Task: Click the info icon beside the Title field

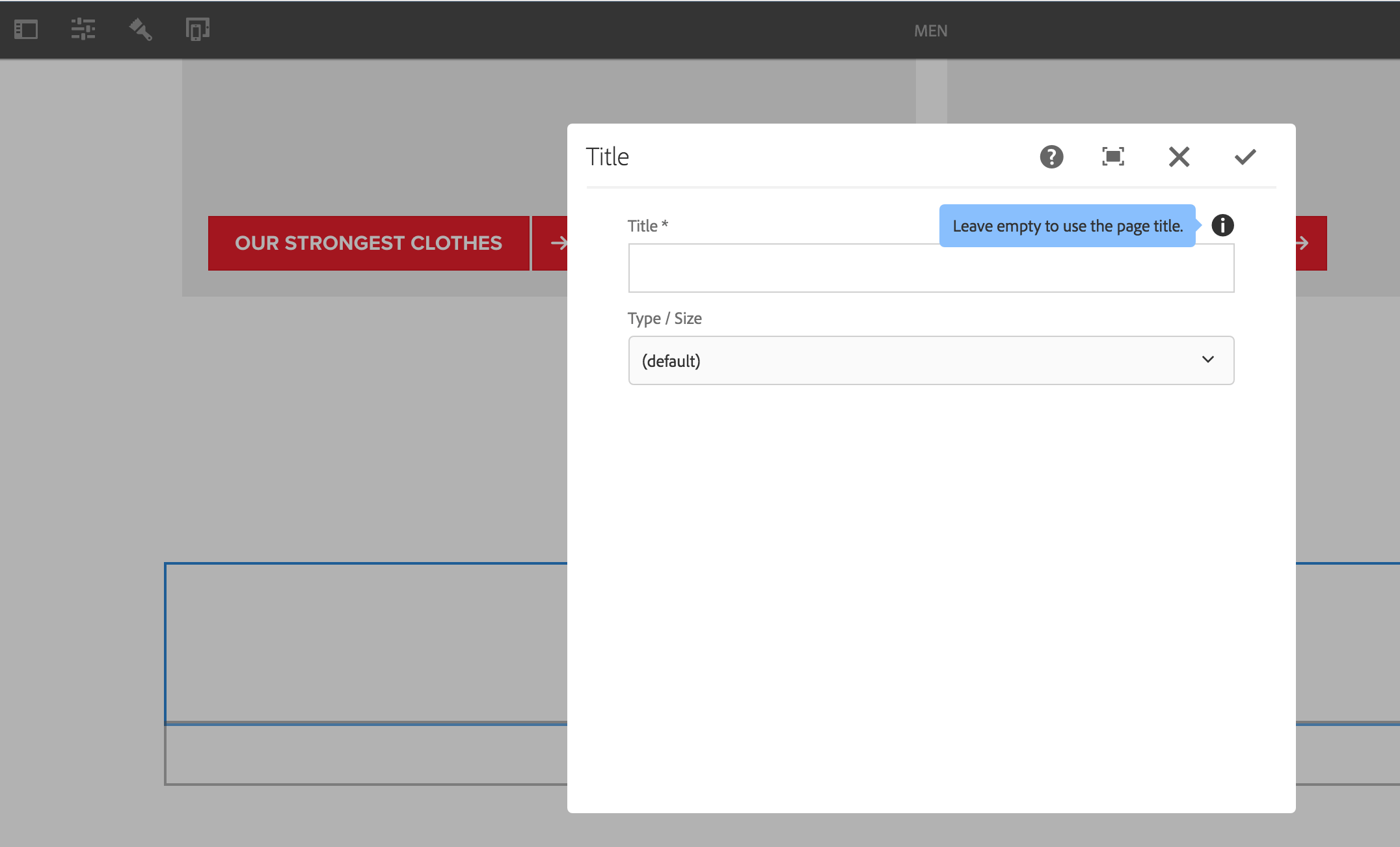Action: coord(1224,226)
